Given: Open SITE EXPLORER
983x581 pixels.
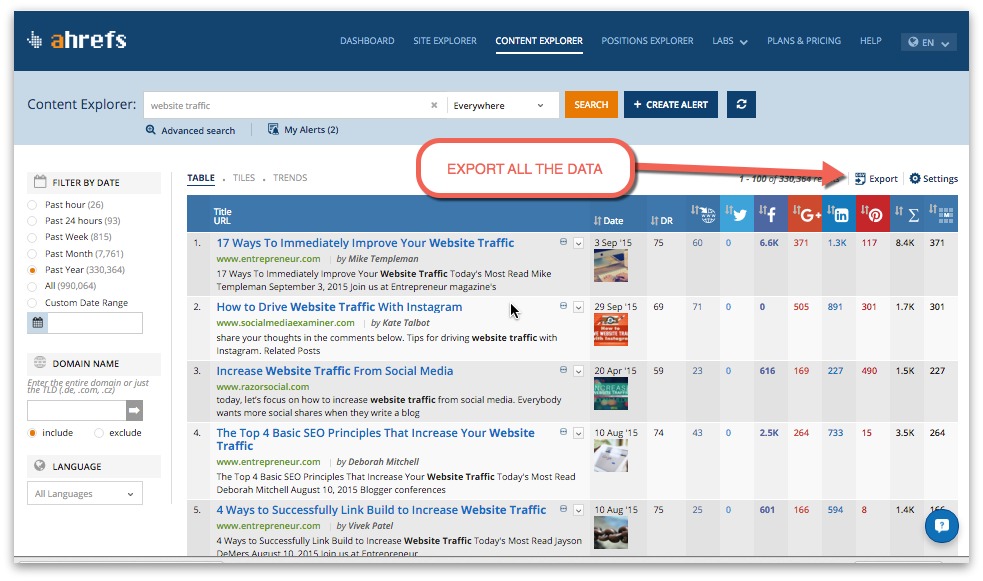Looking at the screenshot, I should coord(444,41).
